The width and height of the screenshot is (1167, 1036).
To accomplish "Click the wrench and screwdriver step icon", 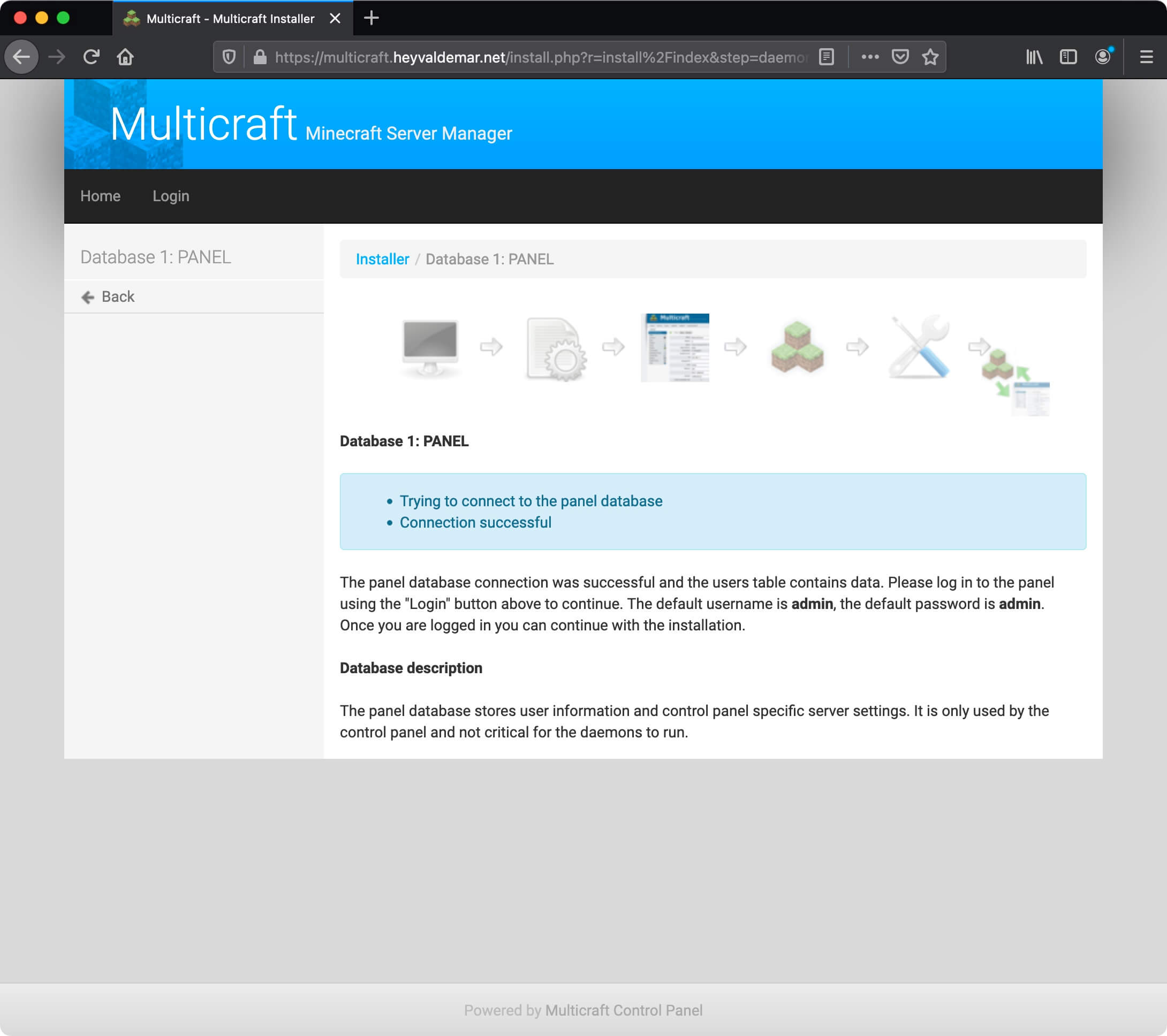I will click(x=919, y=346).
